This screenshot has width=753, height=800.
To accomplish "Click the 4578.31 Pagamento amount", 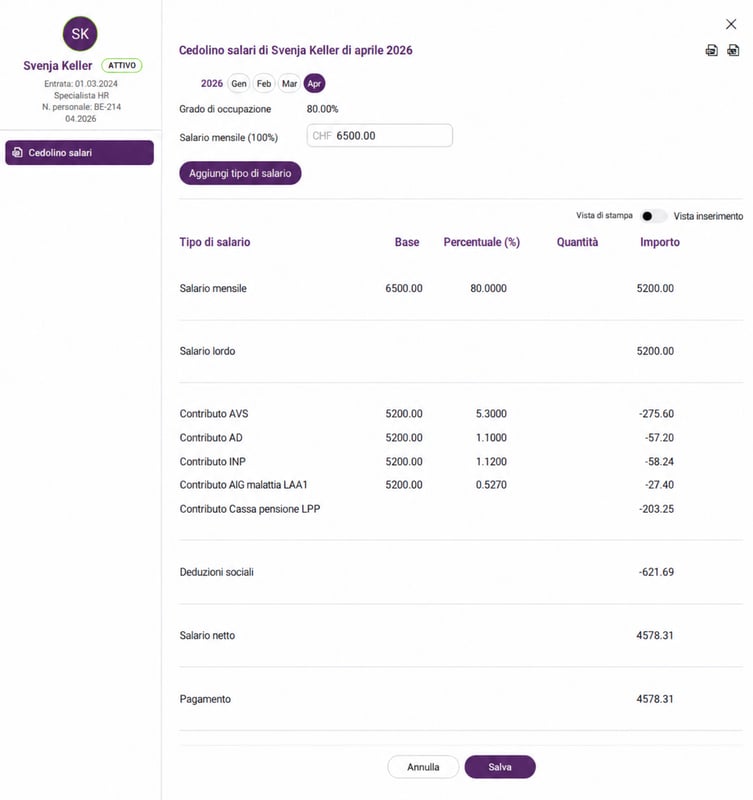I will click(655, 699).
